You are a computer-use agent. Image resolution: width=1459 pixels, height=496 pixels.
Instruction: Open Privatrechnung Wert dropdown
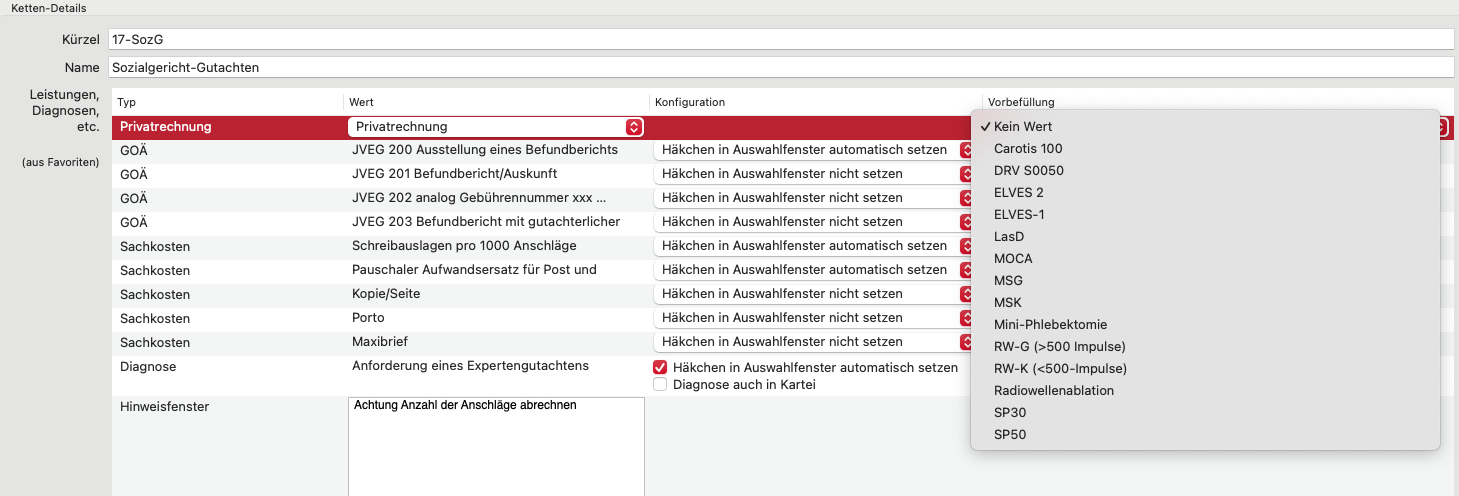coord(495,127)
